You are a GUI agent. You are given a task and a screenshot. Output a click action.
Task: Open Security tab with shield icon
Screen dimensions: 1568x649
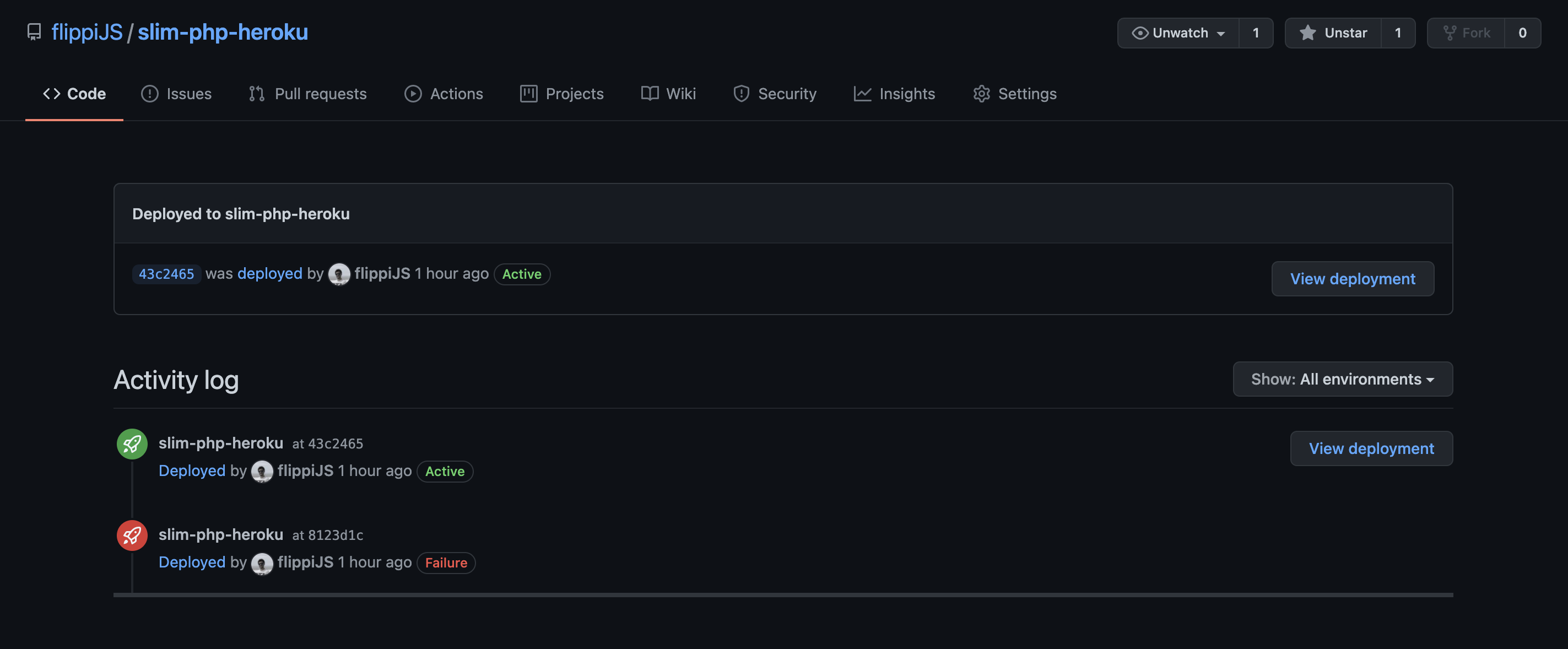[x=774, y=94]
